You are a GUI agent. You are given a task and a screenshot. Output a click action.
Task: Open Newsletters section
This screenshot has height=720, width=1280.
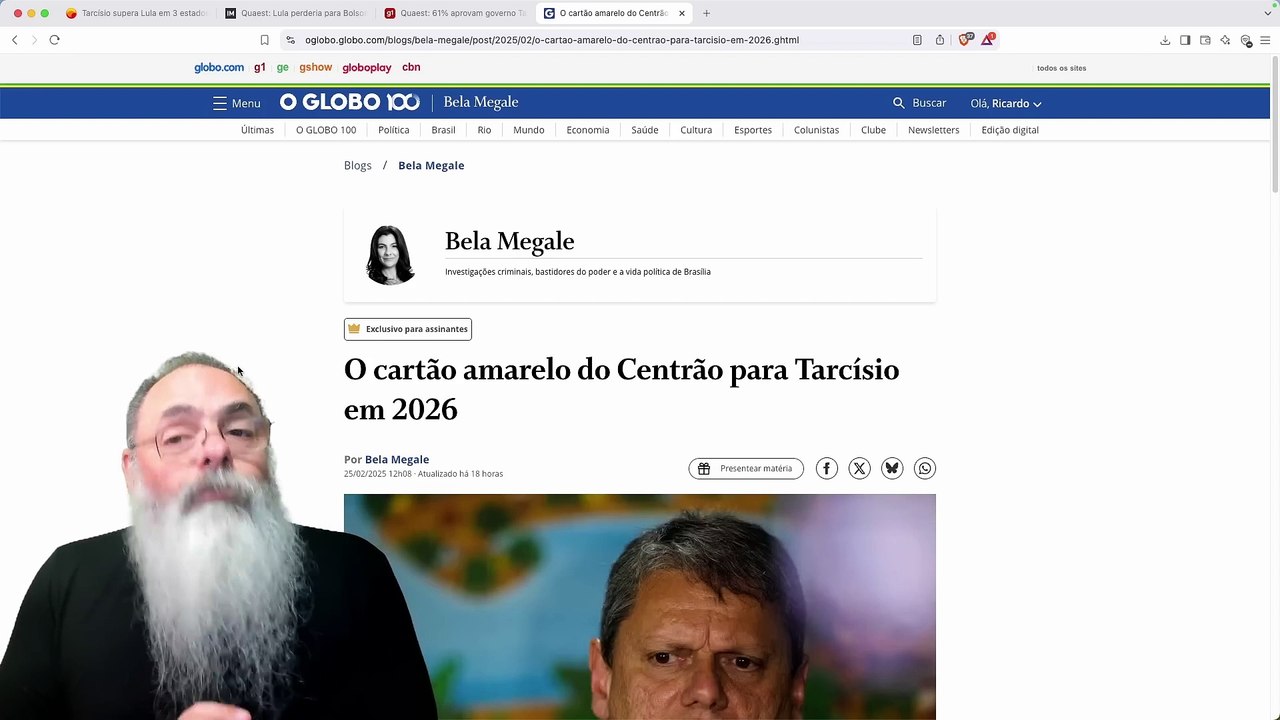point(933,130)
